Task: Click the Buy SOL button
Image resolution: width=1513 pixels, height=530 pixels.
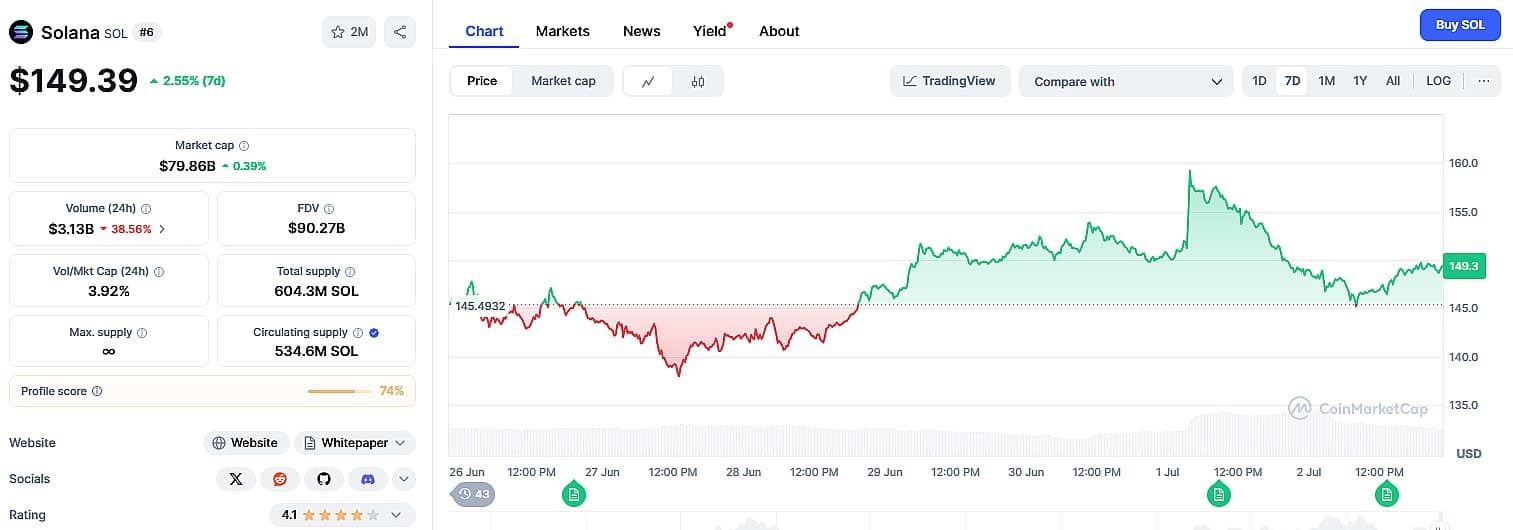Action: [x=1460, y=25]
